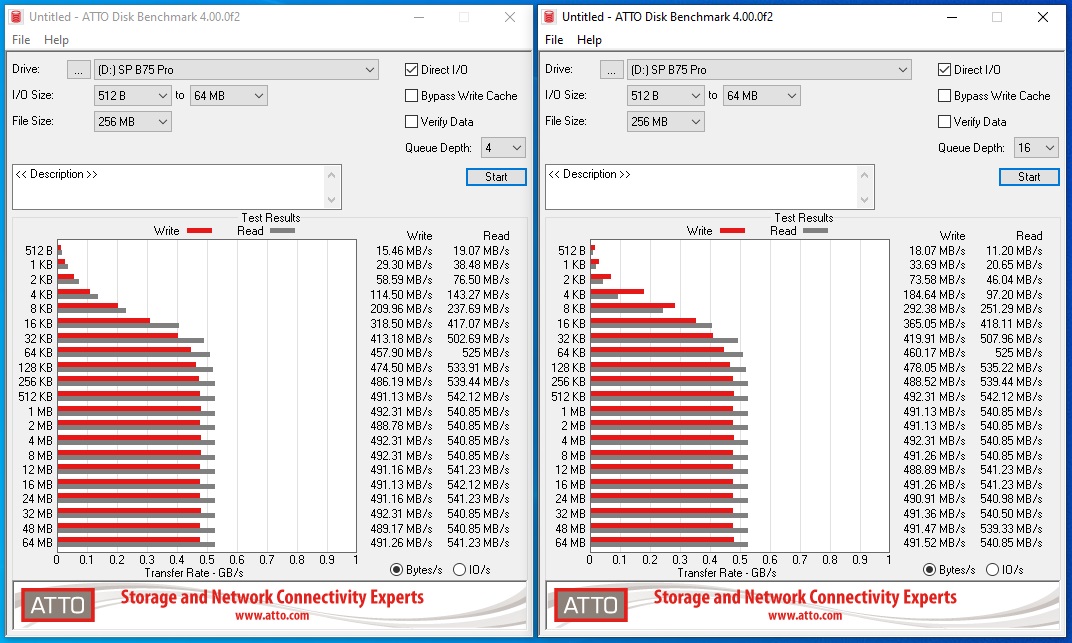The width and height of the screenshot is (1072, 643).
Task: Click the ATTO logo in right window banner
Action: pyautogui.click(x=591, y=605)
